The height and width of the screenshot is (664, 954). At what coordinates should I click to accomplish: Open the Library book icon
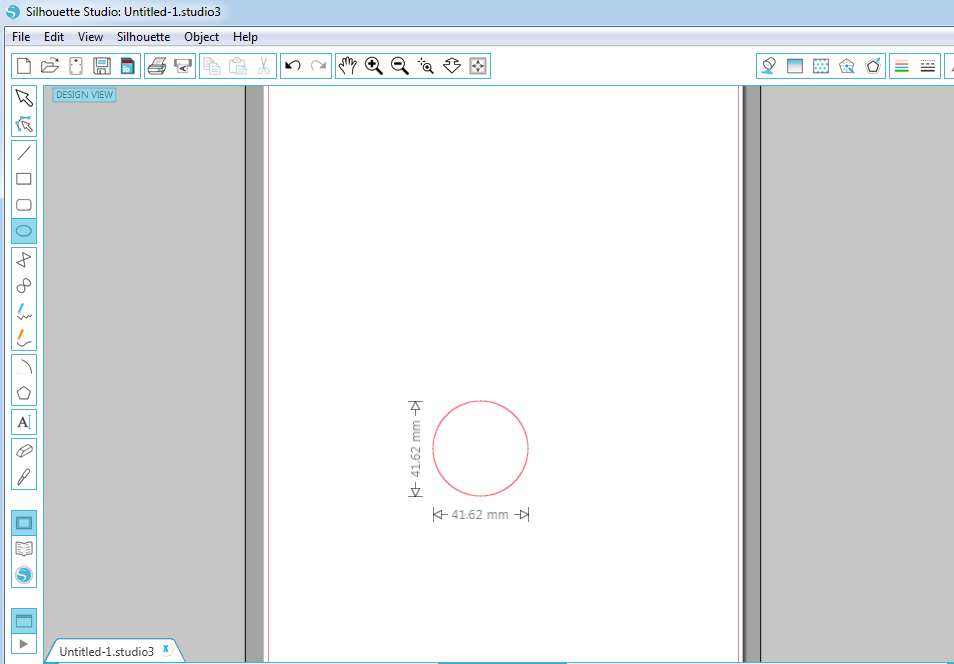[x=24, y=549]
